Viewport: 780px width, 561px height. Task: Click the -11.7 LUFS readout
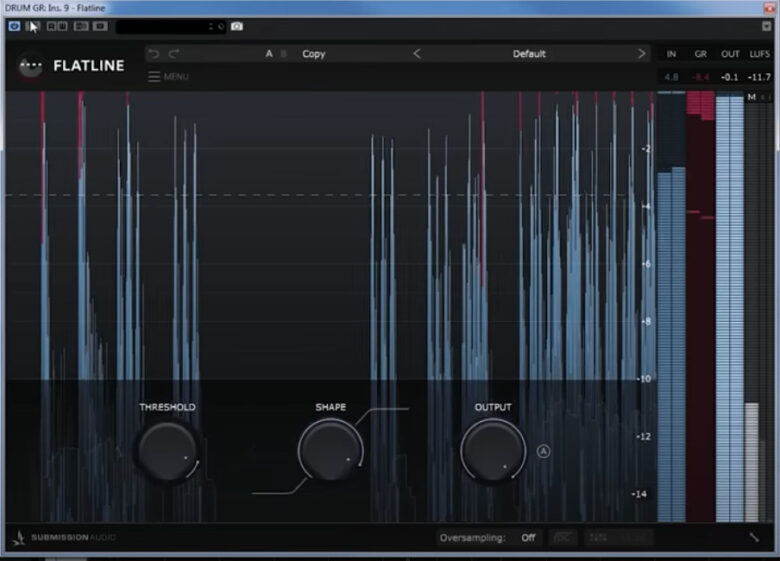click(x=759, y=77)
